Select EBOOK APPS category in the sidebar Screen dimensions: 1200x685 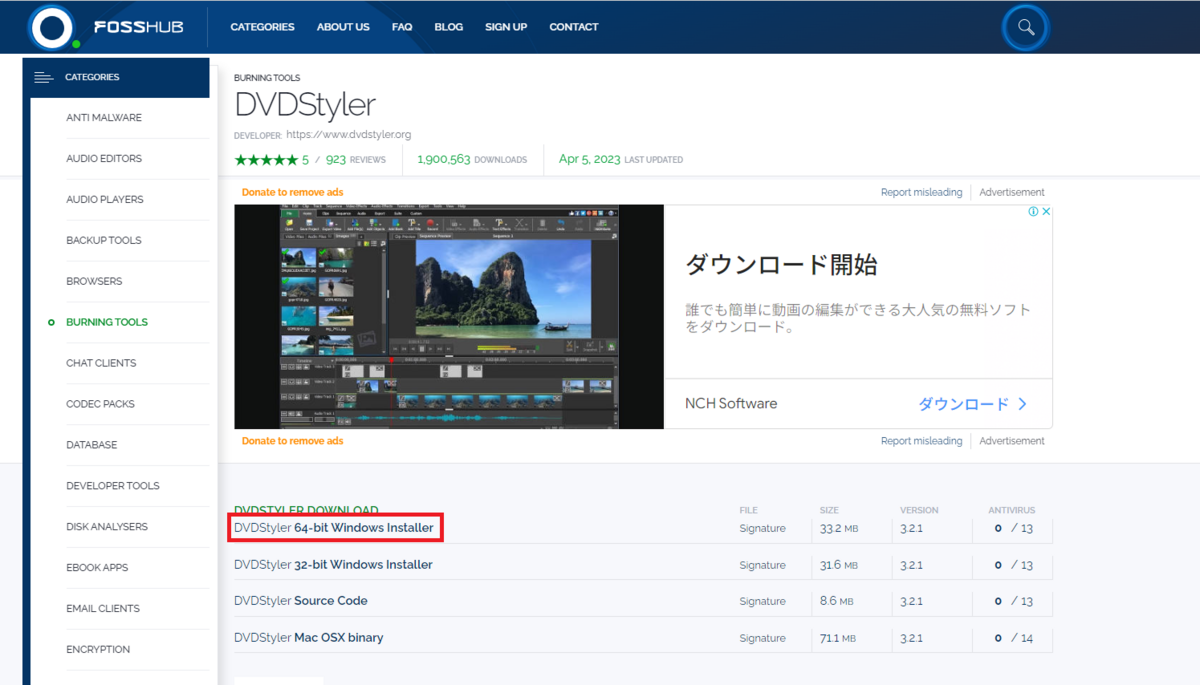click(x=97, y=568)
